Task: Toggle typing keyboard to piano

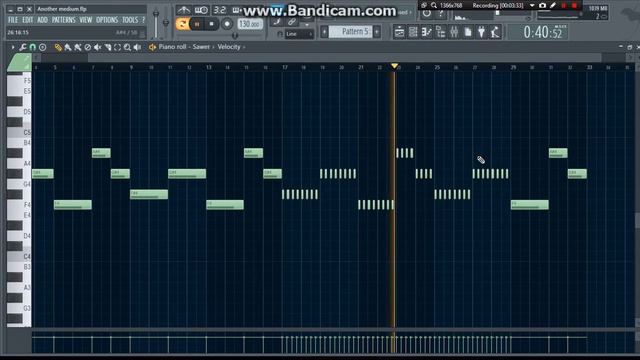Action: [237, 10]
